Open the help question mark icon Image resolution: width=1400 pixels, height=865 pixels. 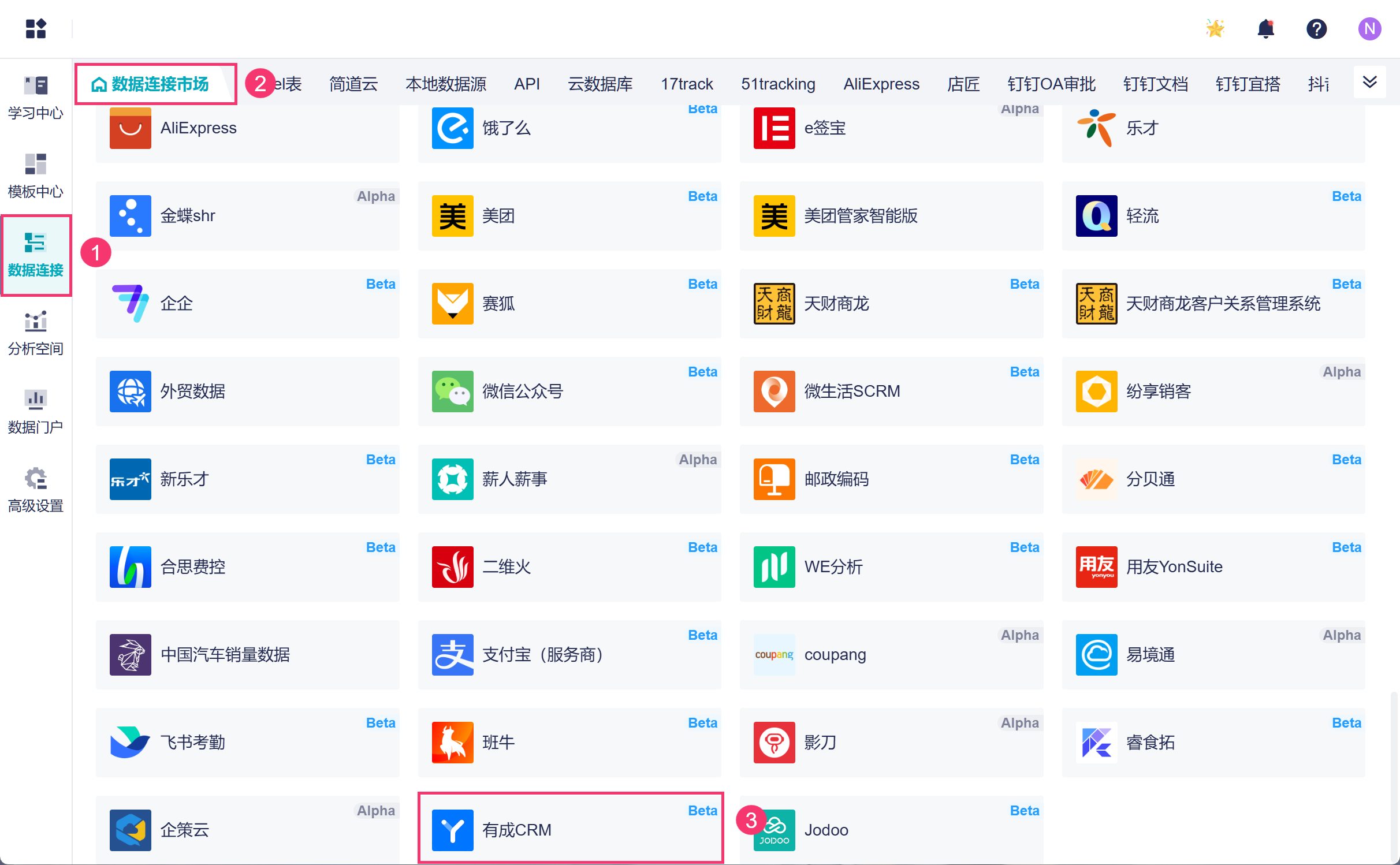click(1317, 28)
